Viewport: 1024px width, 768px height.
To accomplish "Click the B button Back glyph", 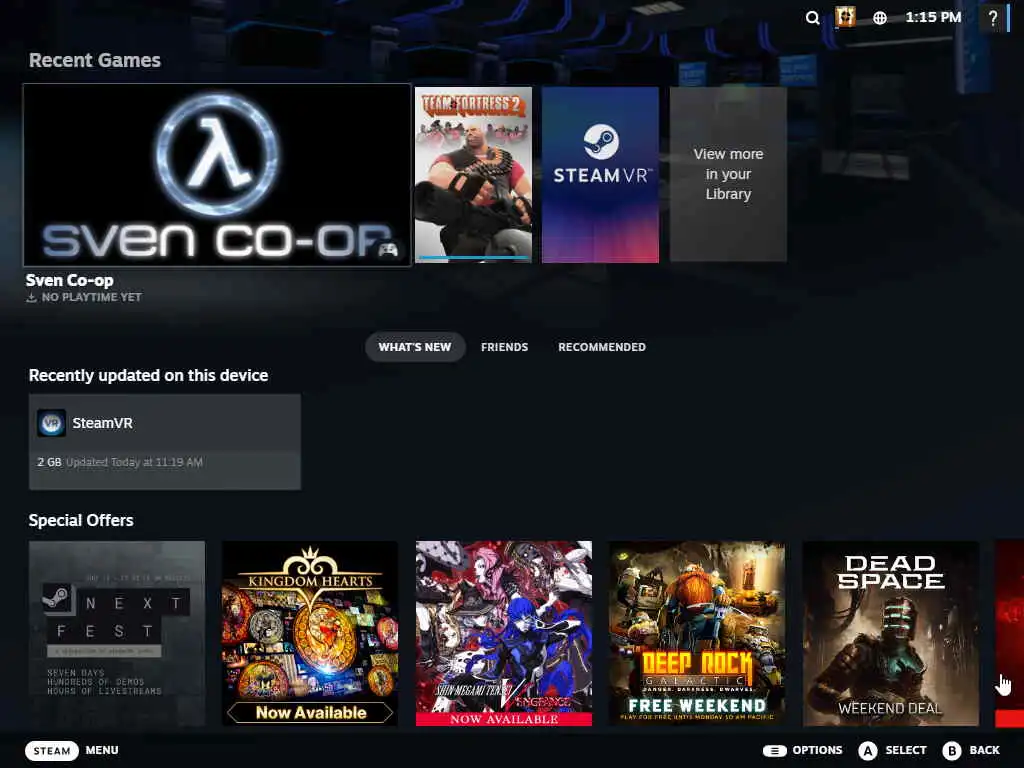I will coord(952,750).
